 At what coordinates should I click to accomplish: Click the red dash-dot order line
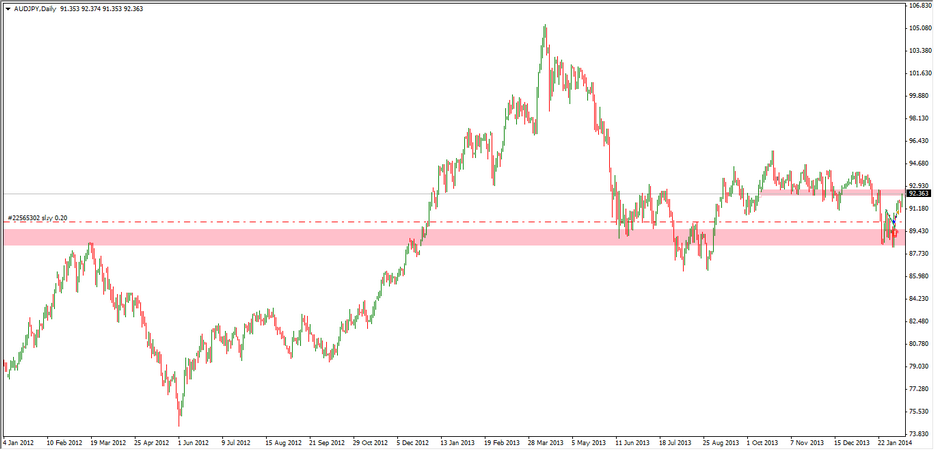[x=300, y=222]
